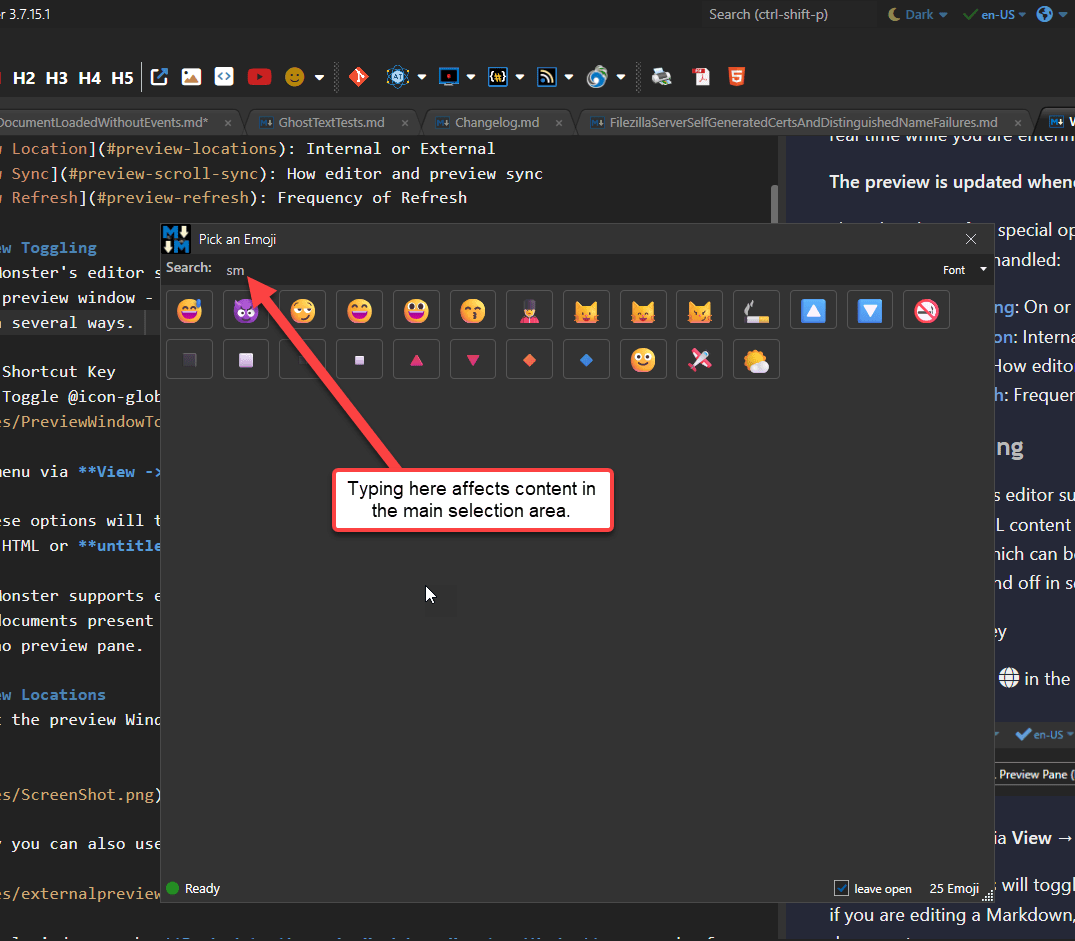Pick the kissing face emoji
This screenshot has width=1075, height=941.
click(x=473, y=310)
